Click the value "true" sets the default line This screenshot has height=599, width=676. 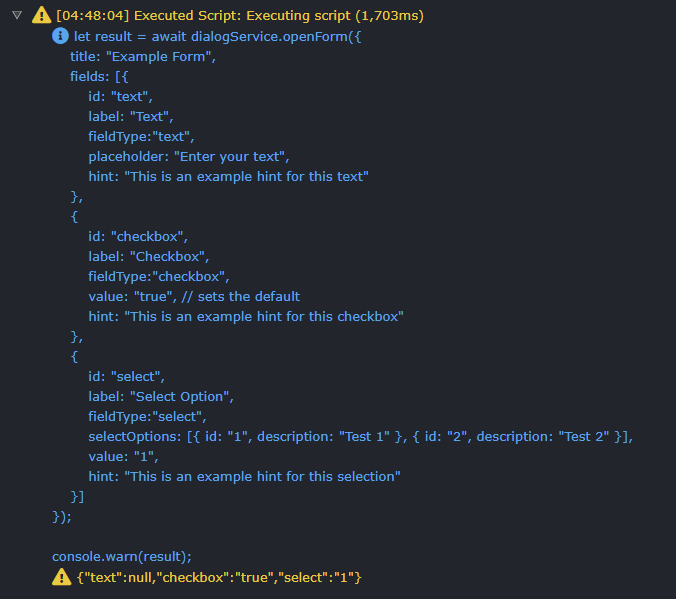coord(194,297)
